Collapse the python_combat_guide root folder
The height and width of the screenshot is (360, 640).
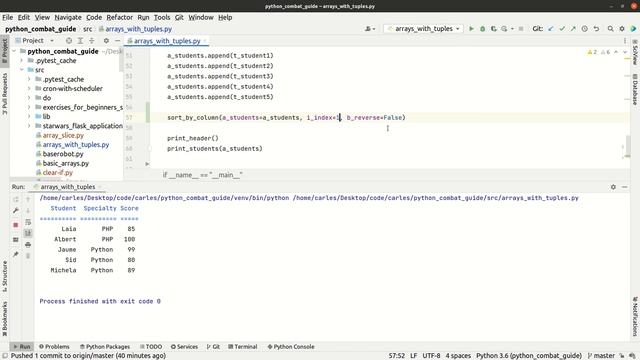pyautogui.click(x=14, y=51)
